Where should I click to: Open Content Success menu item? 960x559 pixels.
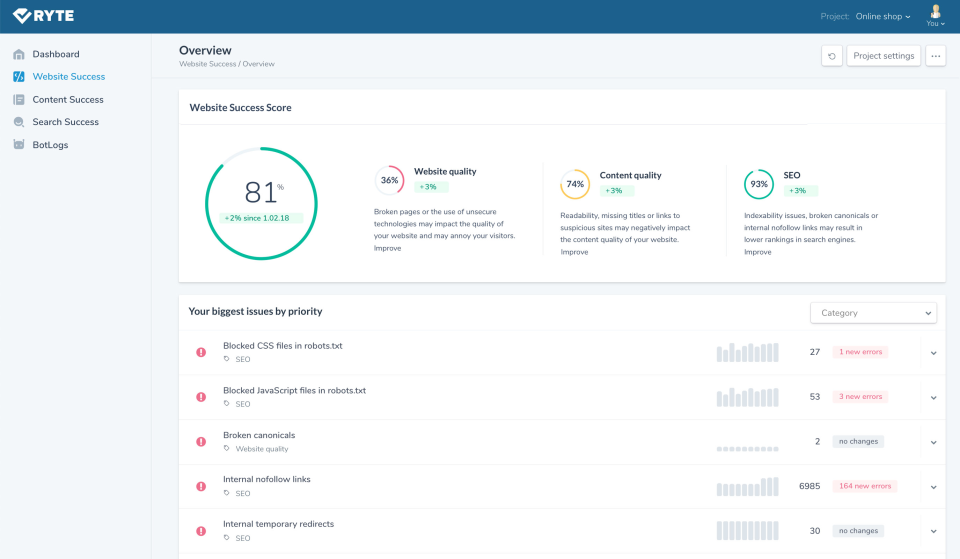[x=68, y=100]
